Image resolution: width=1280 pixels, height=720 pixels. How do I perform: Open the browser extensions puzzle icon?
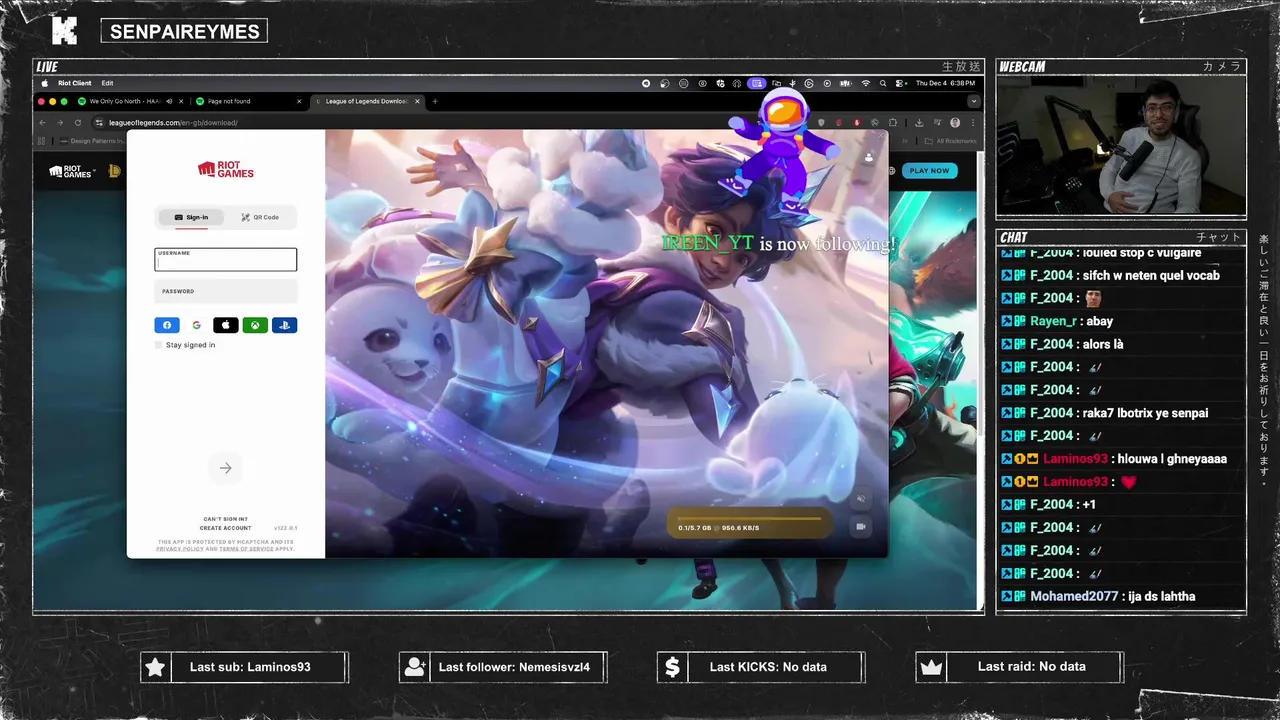click(892, 122)
